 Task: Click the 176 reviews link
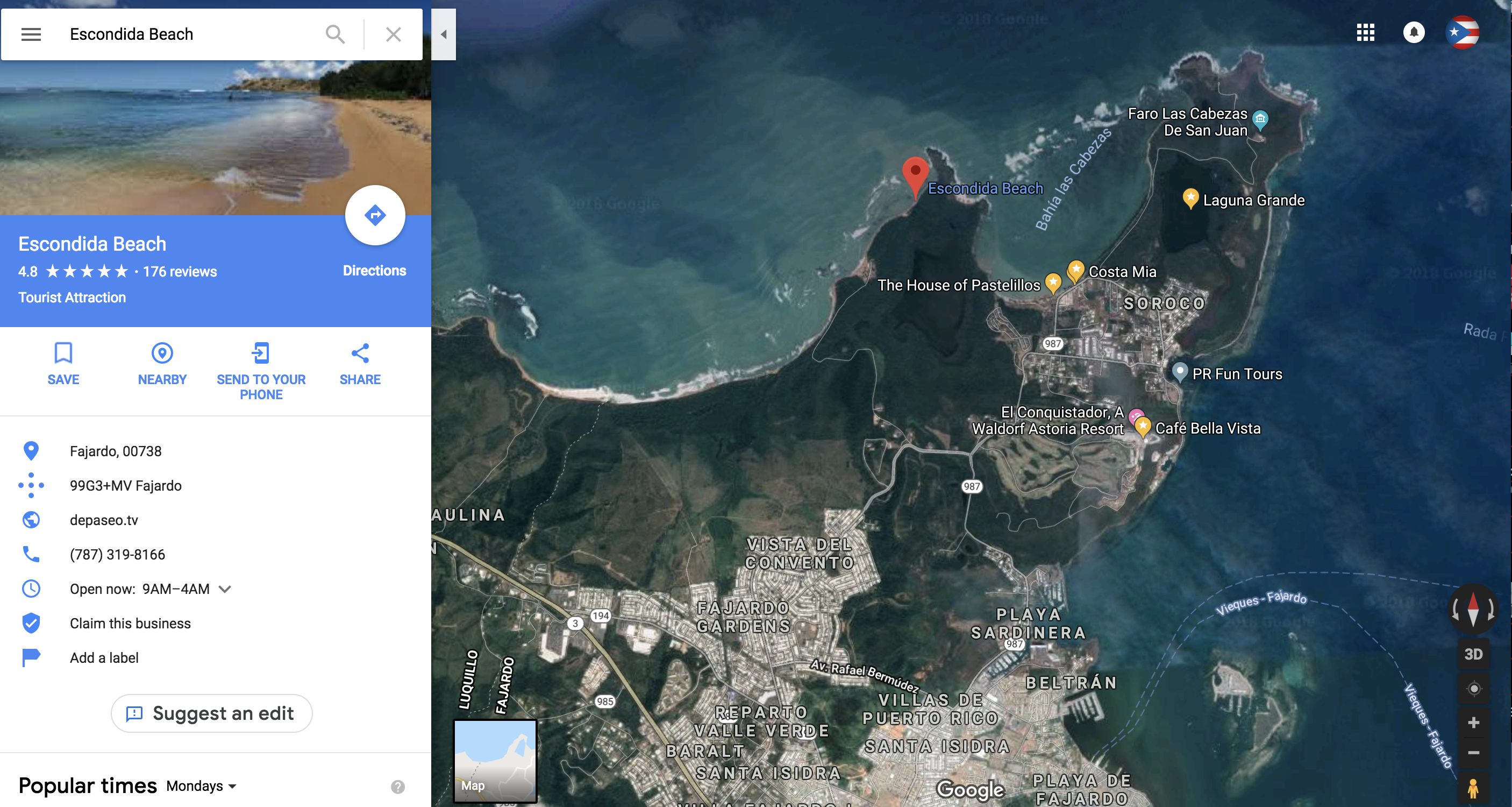(x=180, y=271)
